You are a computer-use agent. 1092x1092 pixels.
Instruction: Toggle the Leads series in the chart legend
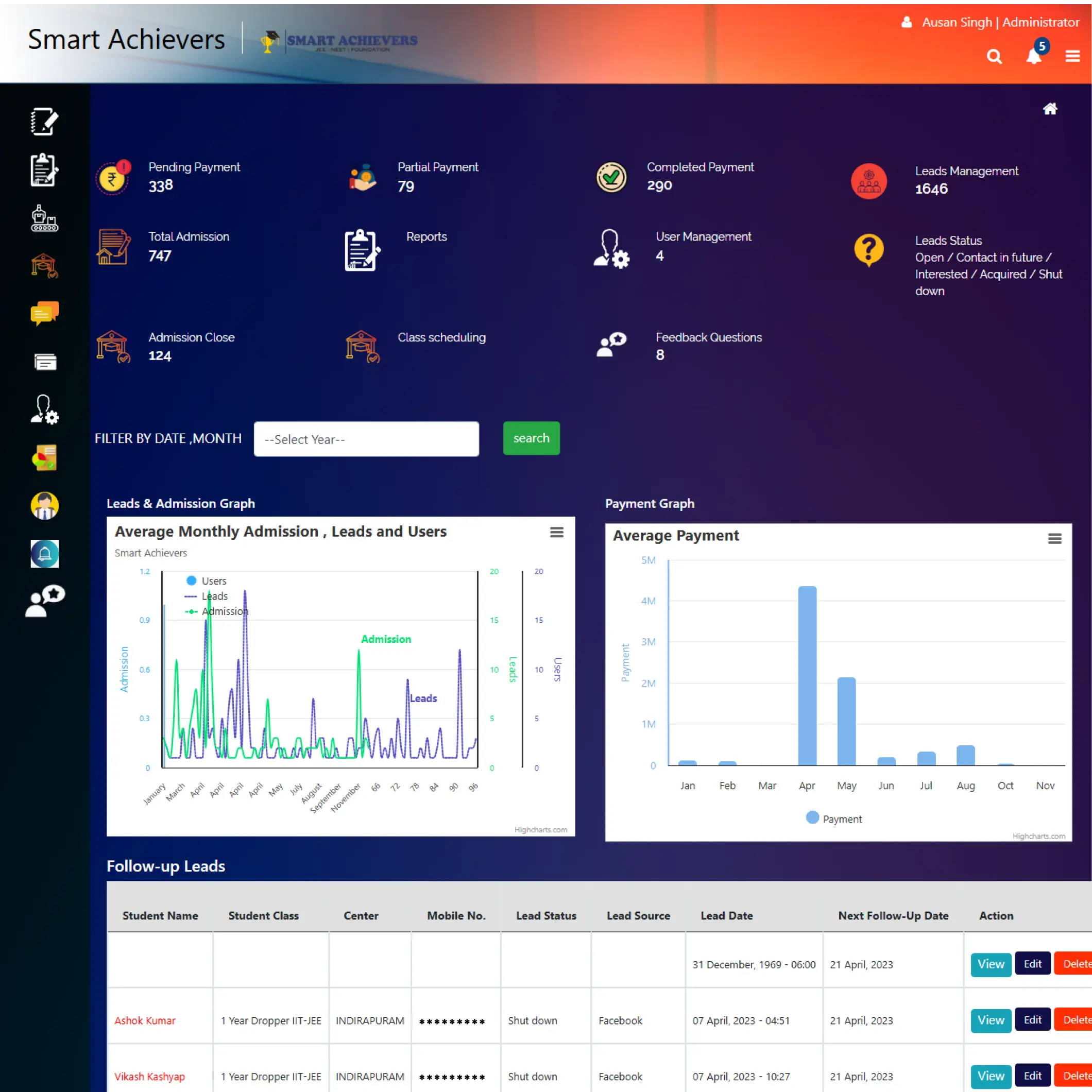click(214, 596)
